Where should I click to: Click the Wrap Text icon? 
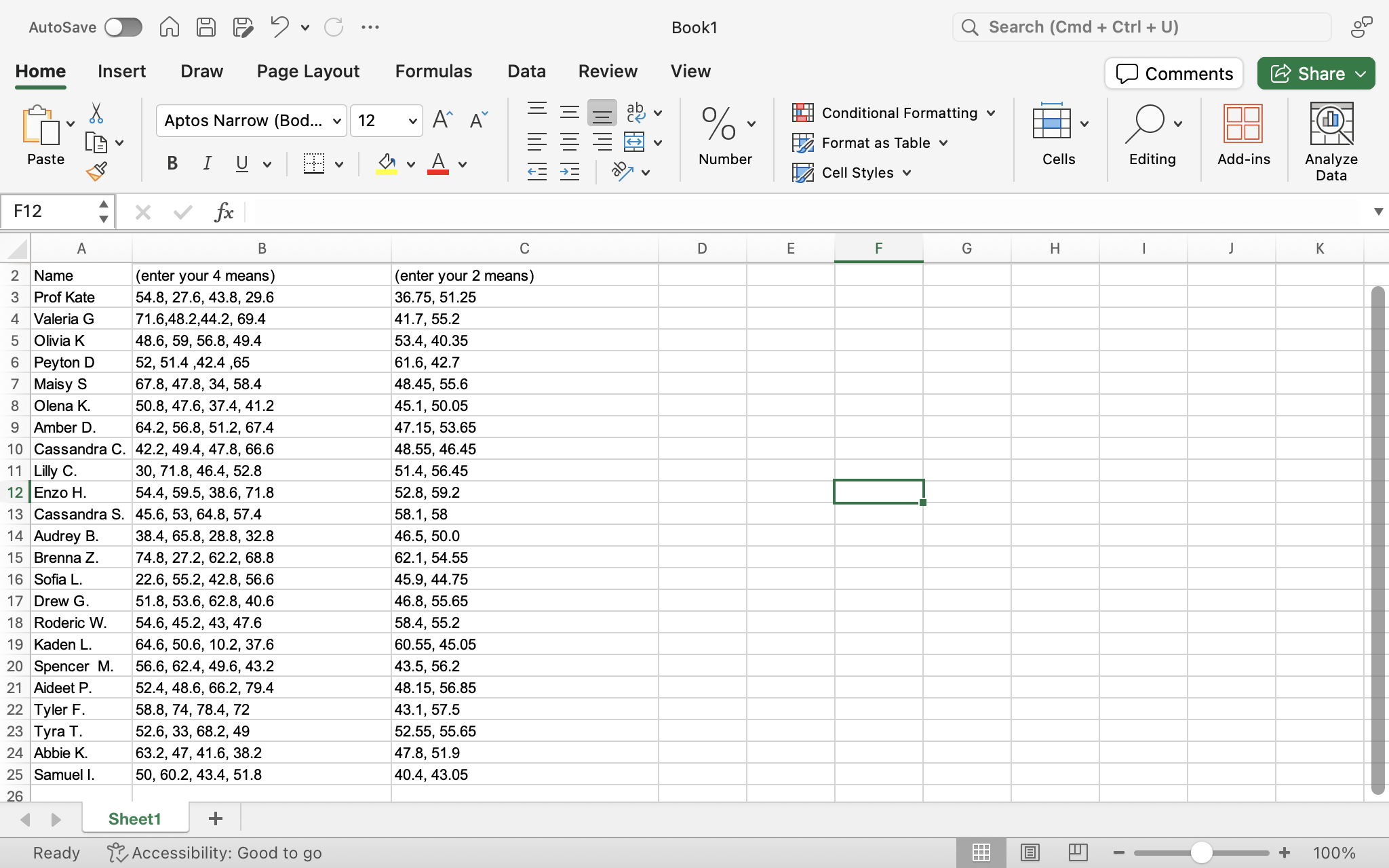(x=635, y=113)
